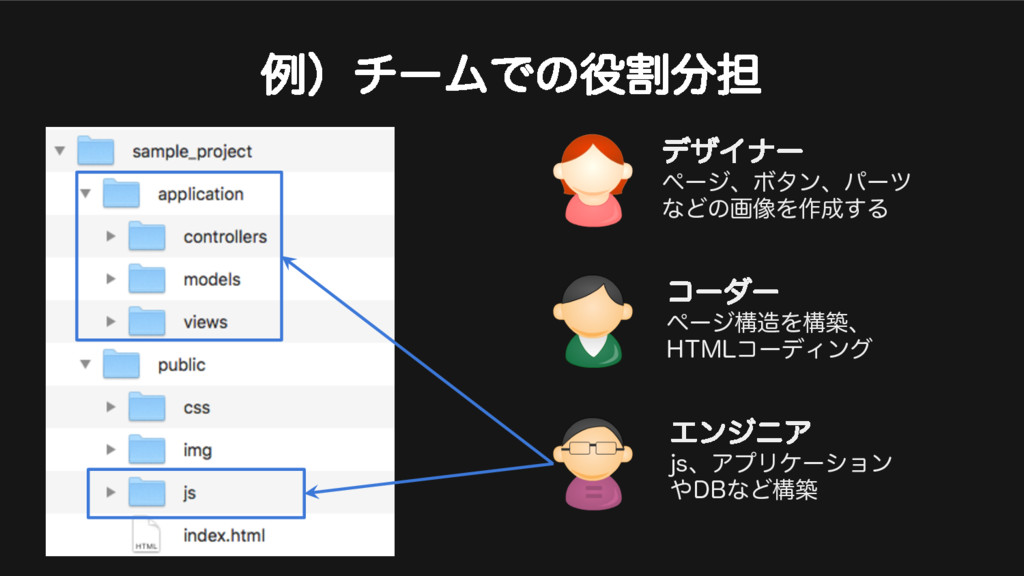This screenshot has height=576, width=1024.
Task: Select the index.html file name
Action: tap(224, 536)
